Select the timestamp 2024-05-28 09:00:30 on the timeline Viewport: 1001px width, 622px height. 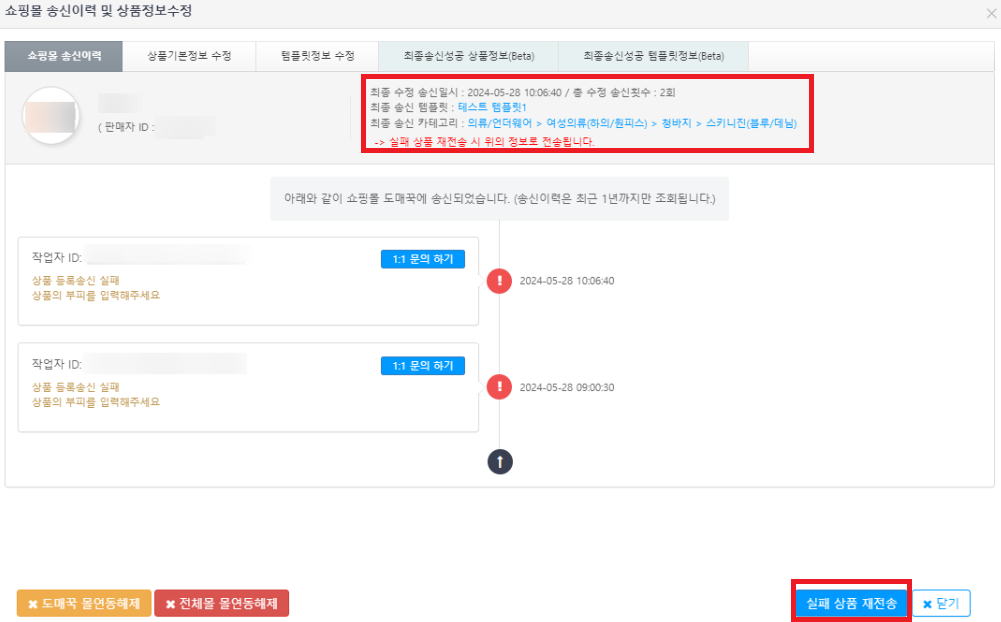567,388
